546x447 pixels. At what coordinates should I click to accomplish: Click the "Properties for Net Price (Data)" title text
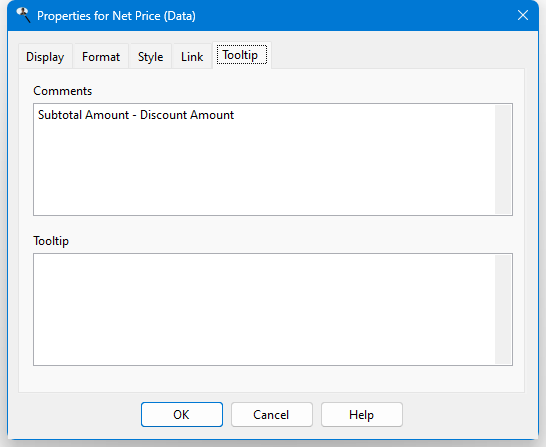116,16
